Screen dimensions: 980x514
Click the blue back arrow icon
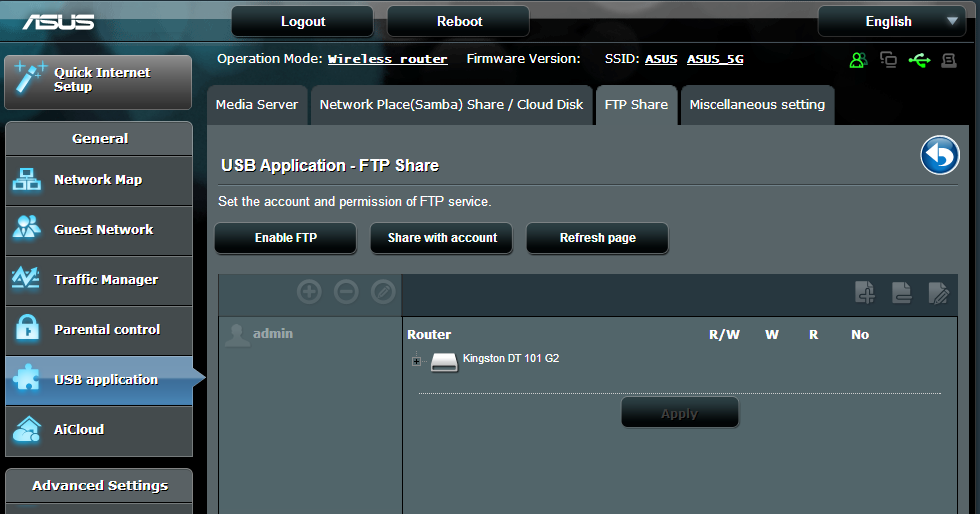point(939,154)
